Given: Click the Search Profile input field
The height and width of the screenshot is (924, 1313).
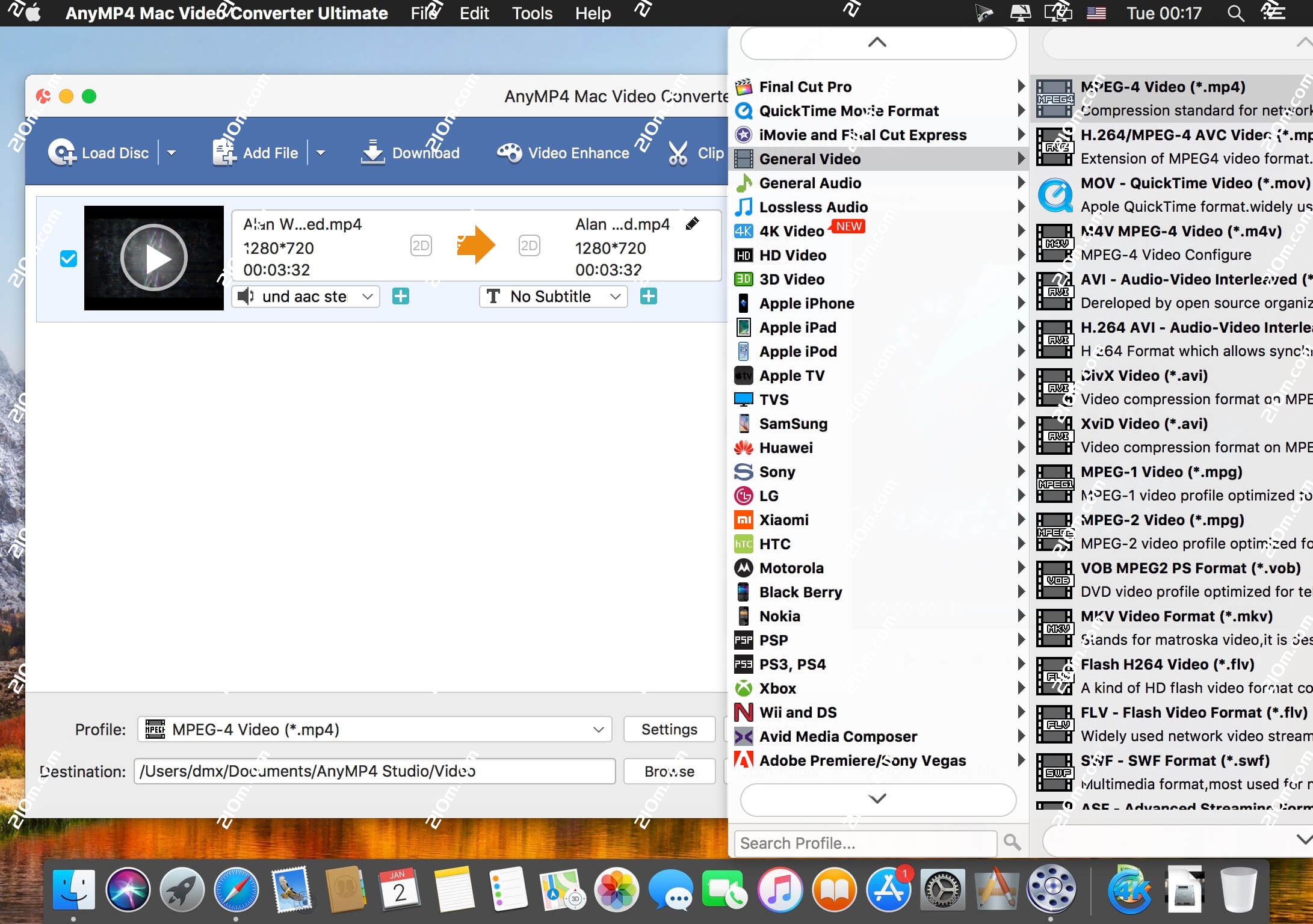Looking at the screenshot, I should (x=854, y=843).
